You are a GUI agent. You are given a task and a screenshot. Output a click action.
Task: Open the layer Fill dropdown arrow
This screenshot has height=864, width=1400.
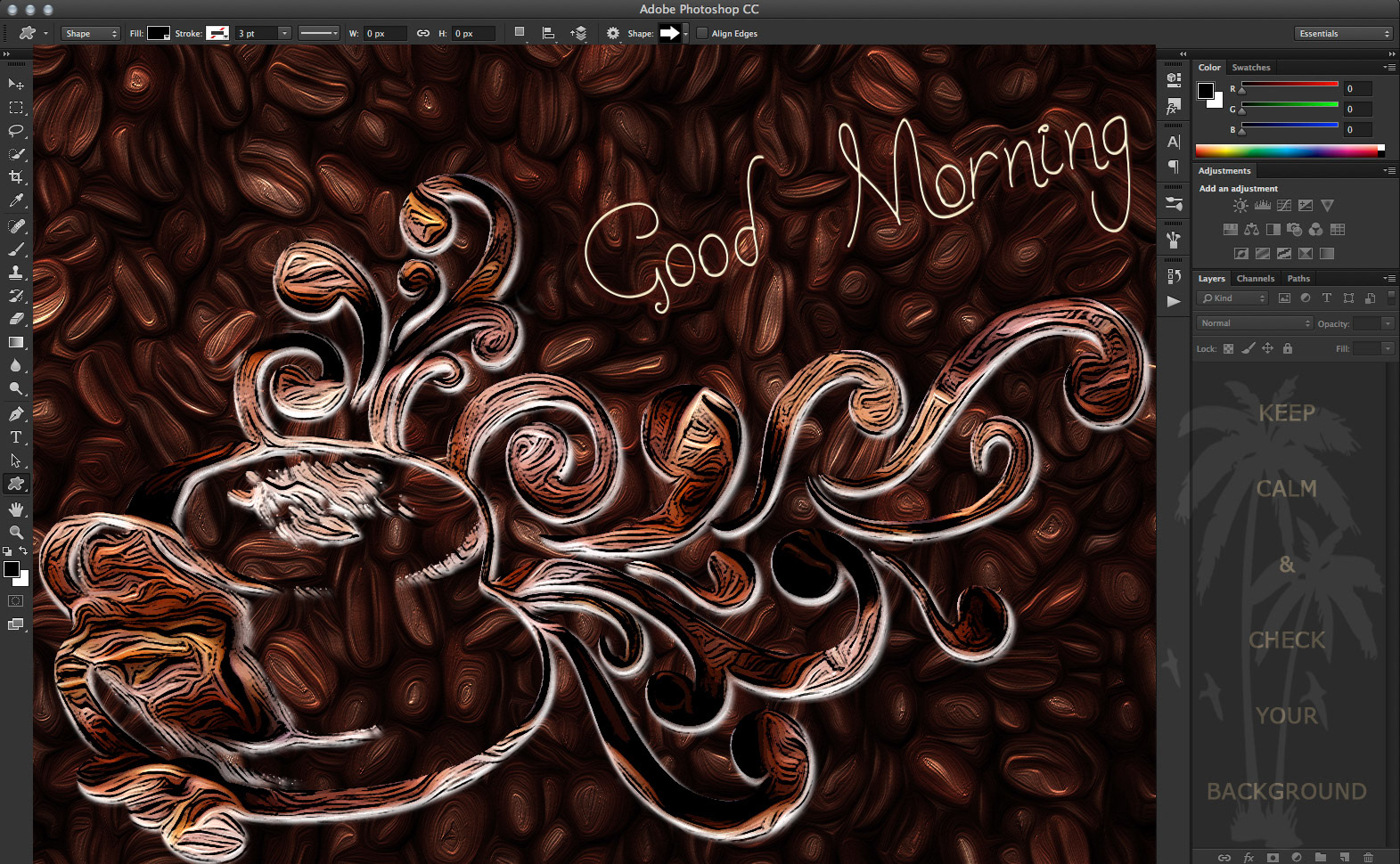[1388, 348]
